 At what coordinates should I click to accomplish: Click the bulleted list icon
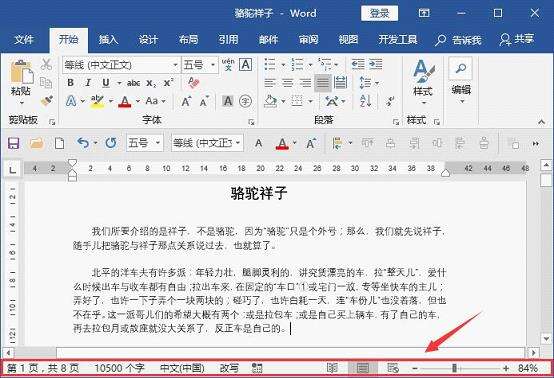click(x=270, y=65)
